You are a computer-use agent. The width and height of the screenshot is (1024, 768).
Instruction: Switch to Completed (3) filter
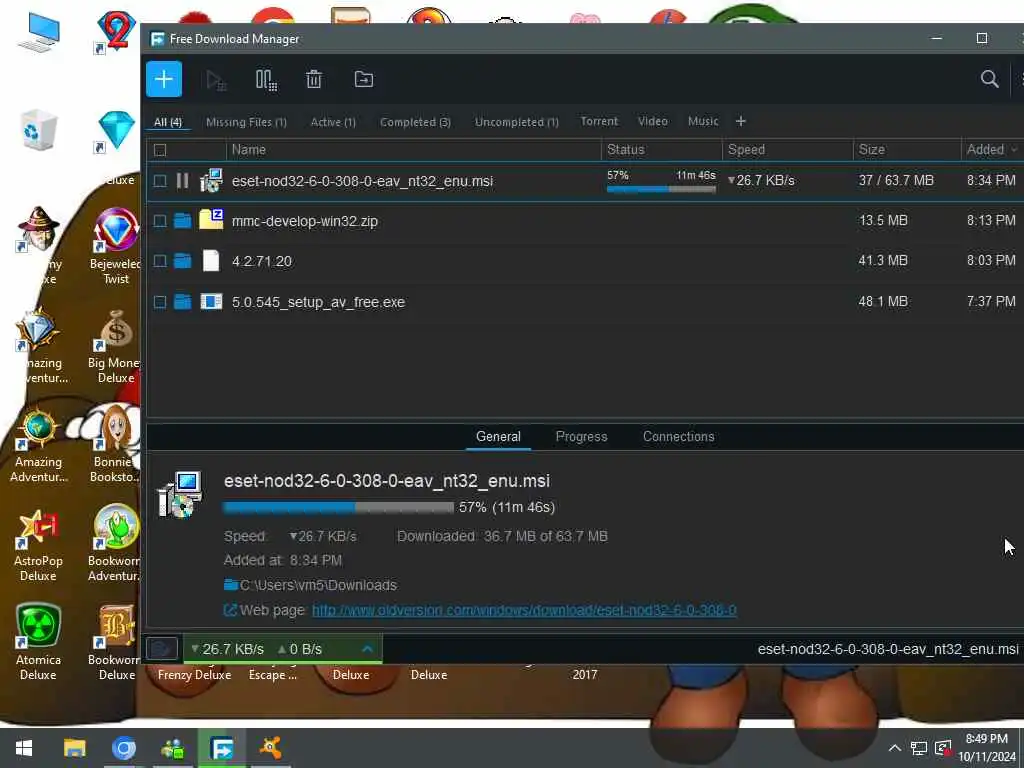(415, 122)
